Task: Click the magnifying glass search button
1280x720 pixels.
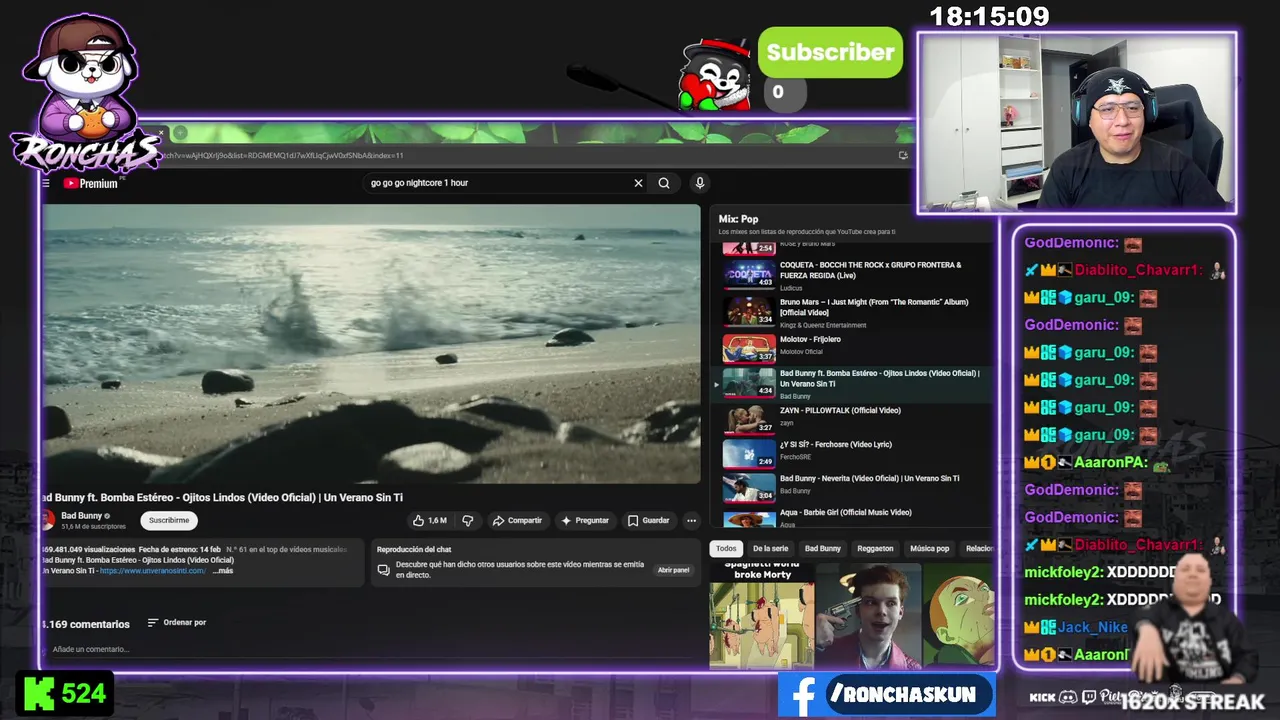Action: [664, 183]
